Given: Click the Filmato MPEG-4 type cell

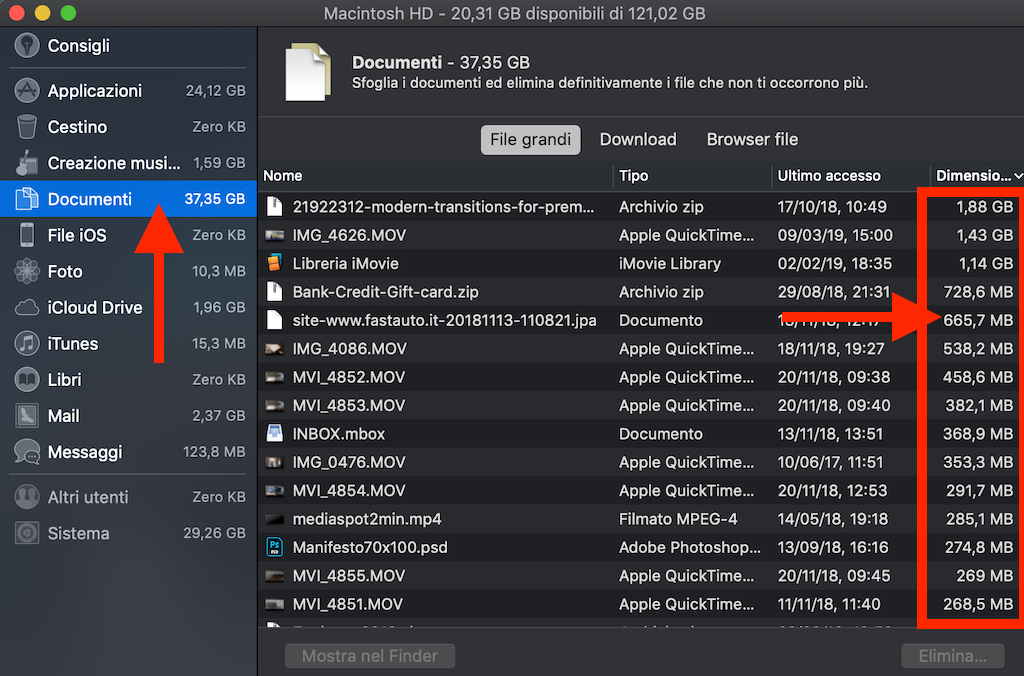Looking at the screenshot, I should coord(678,519).
